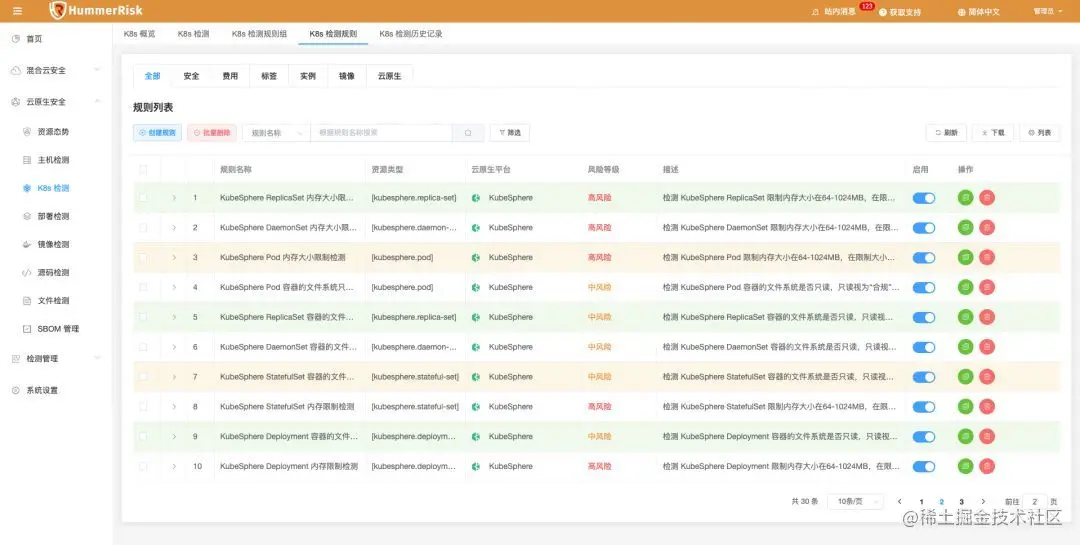
Task: Edit row 9 Deployment 容器的文件 rule
Action: point(966,436)
